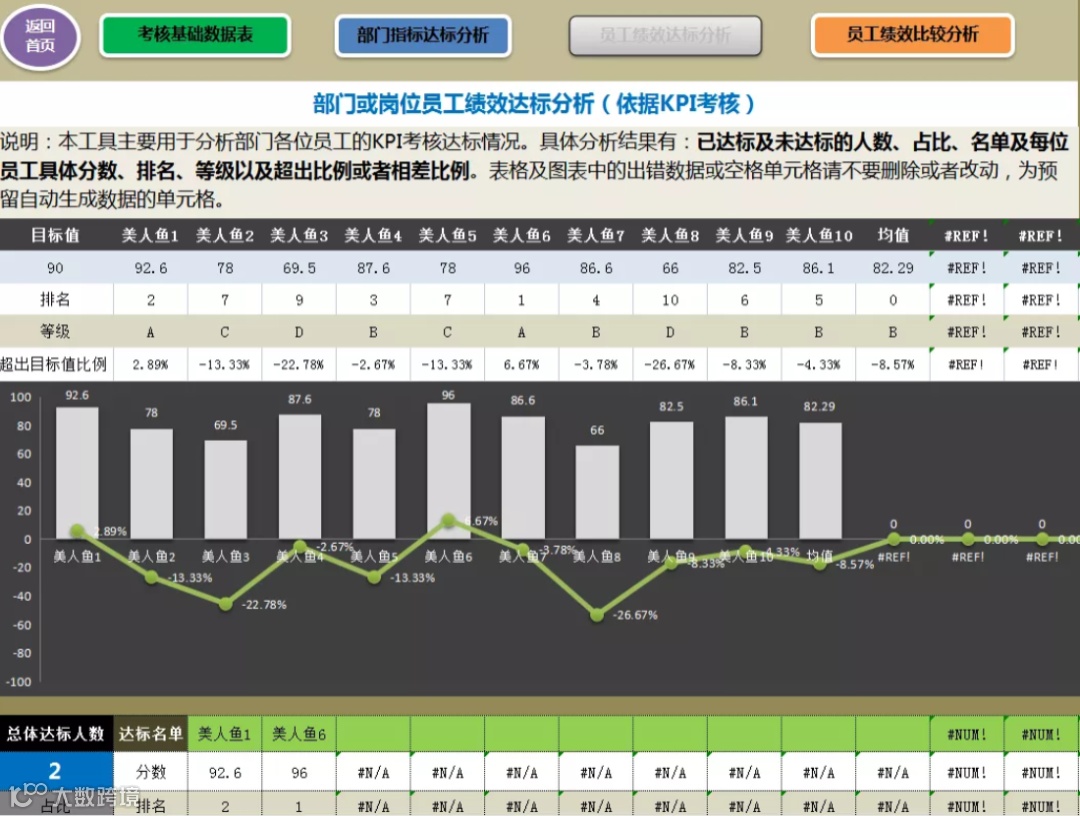Click the chart bar labeled 92.6

tap(77, 472)
